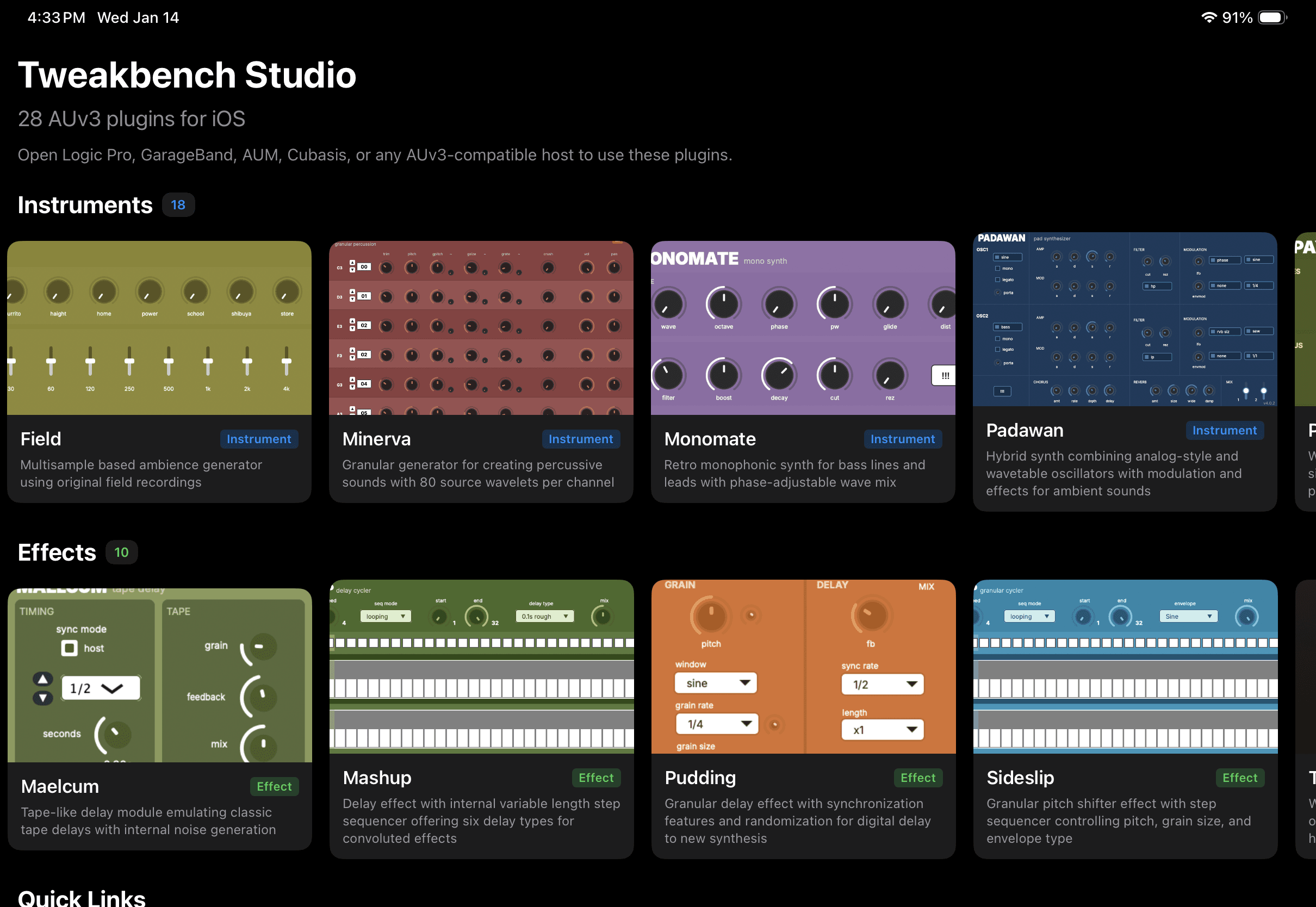The width and height of the screenshot is (1316, 907).
Task: Open the sync rate '1/2' dropdown in Pudding
Action: coord(883,684)
